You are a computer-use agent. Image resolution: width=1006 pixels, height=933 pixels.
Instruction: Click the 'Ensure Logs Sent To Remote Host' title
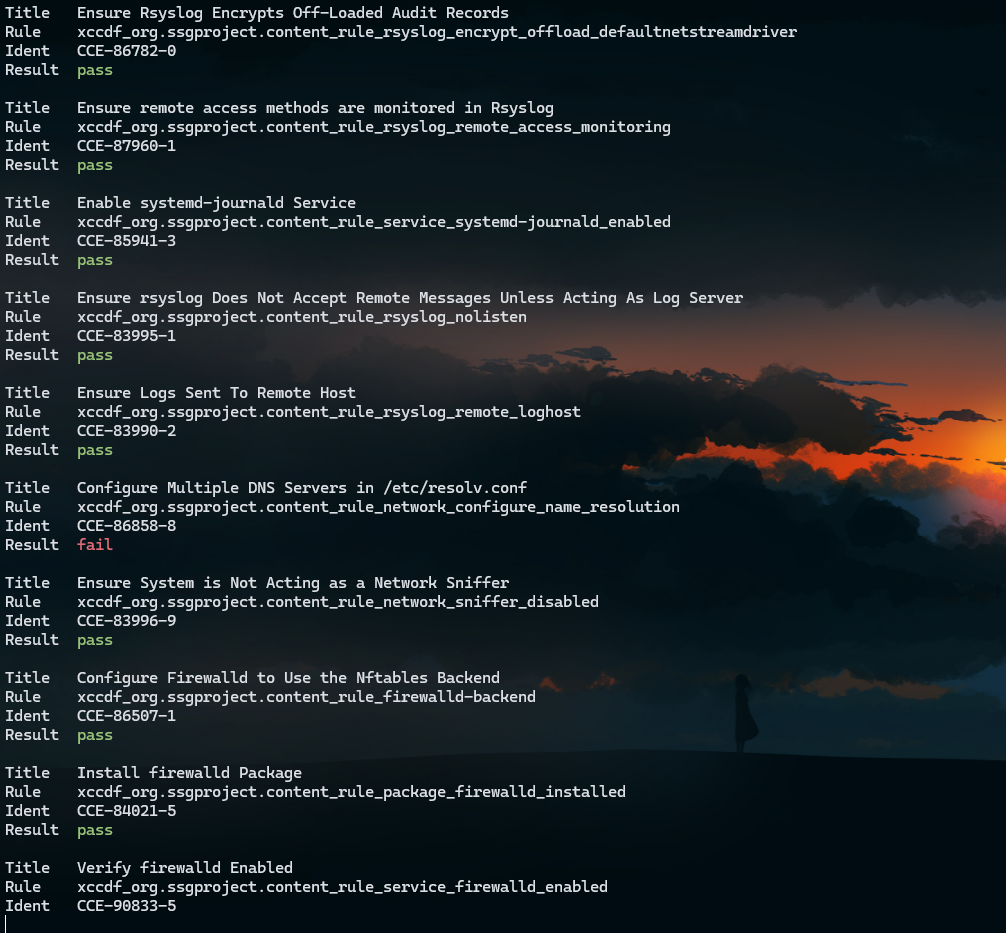tap(216, 393)
